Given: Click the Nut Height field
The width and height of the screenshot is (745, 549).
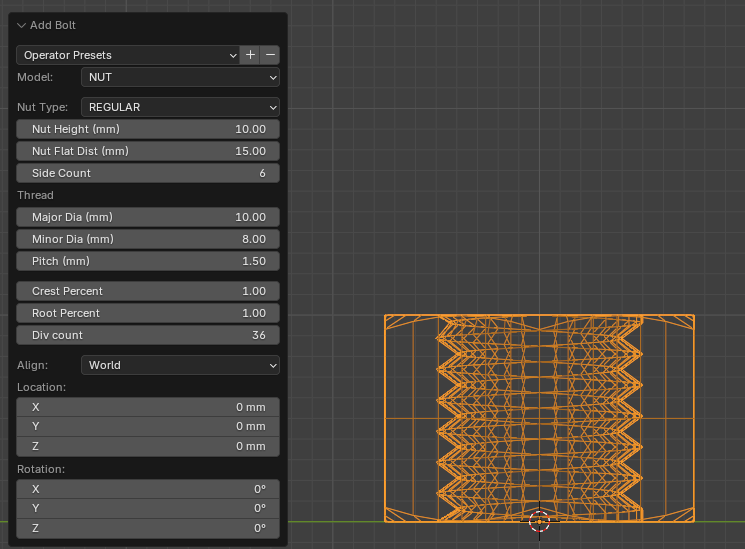Looking at the screenshot, I should [x=148, y=129].
